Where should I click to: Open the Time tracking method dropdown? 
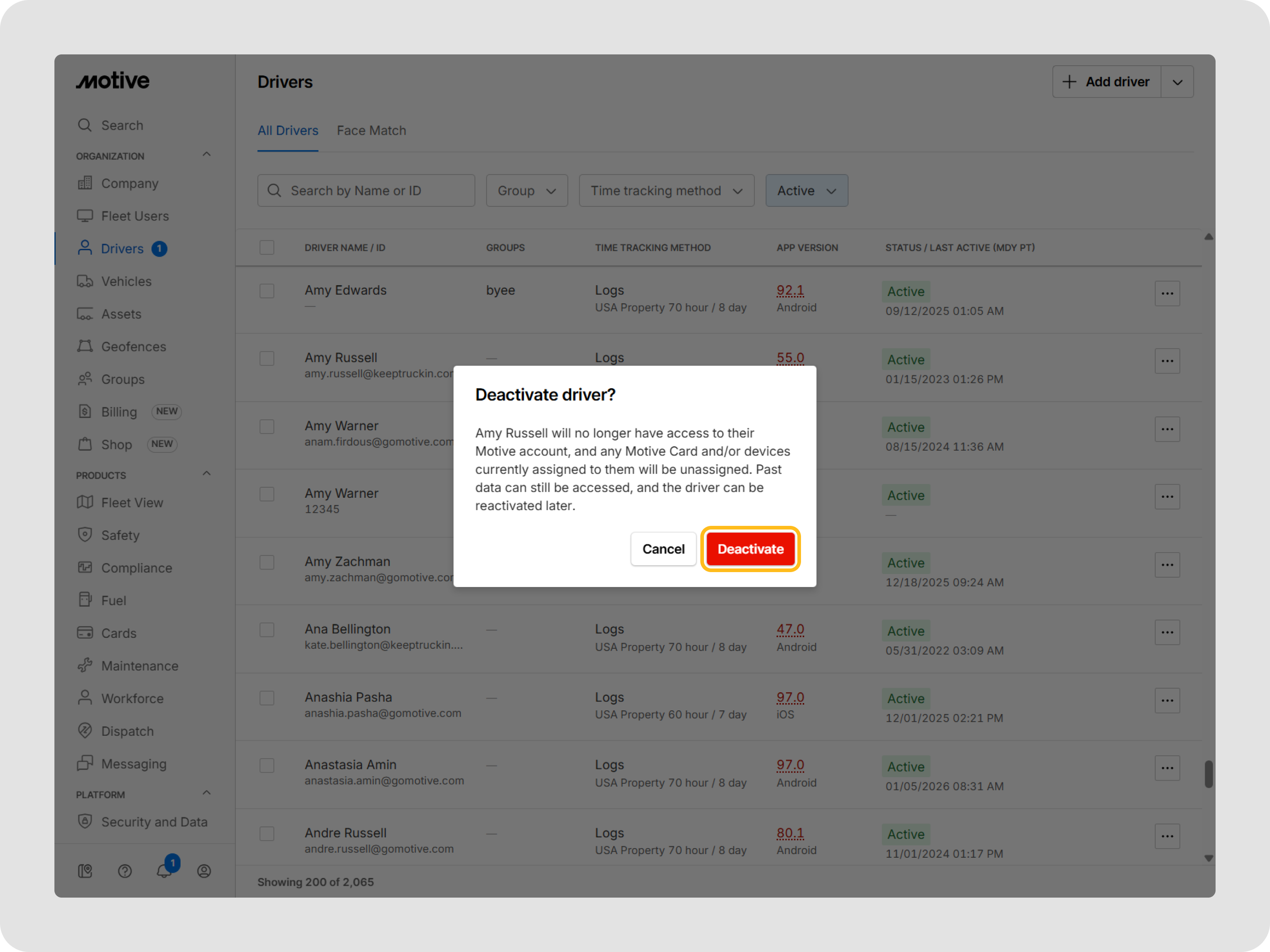pos(666,190)
